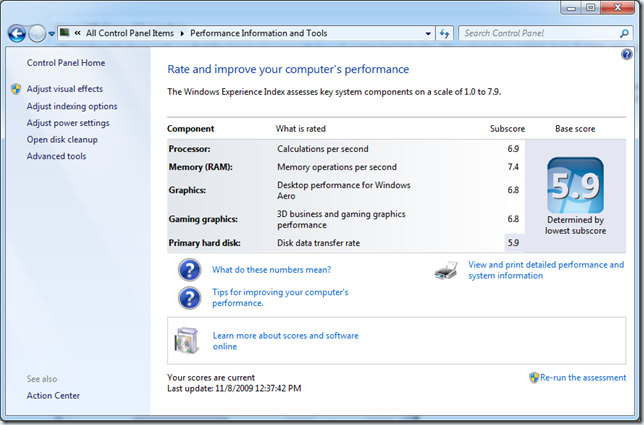Image resolution: width=644 pixels, height=425 pixels.
Task: Click the Last update timestamp text
Action: click(x=234, y=388)
